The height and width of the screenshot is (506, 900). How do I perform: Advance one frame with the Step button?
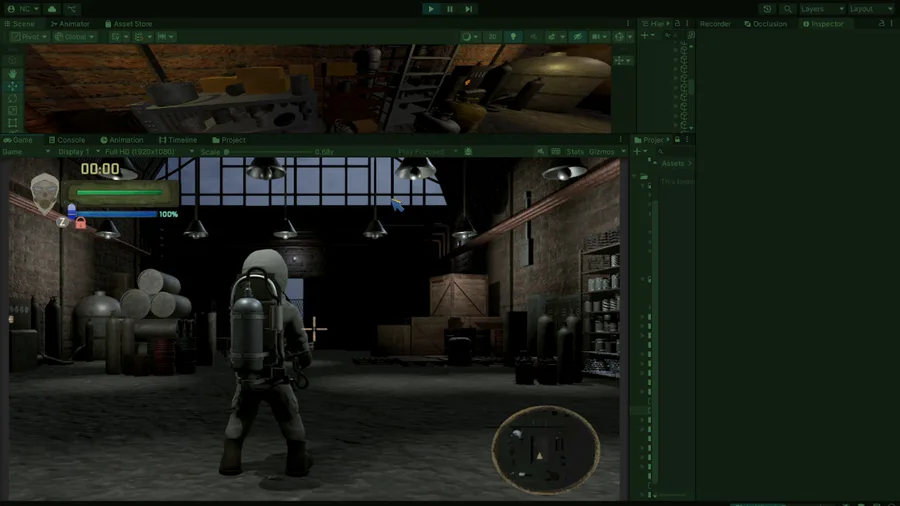469,9
